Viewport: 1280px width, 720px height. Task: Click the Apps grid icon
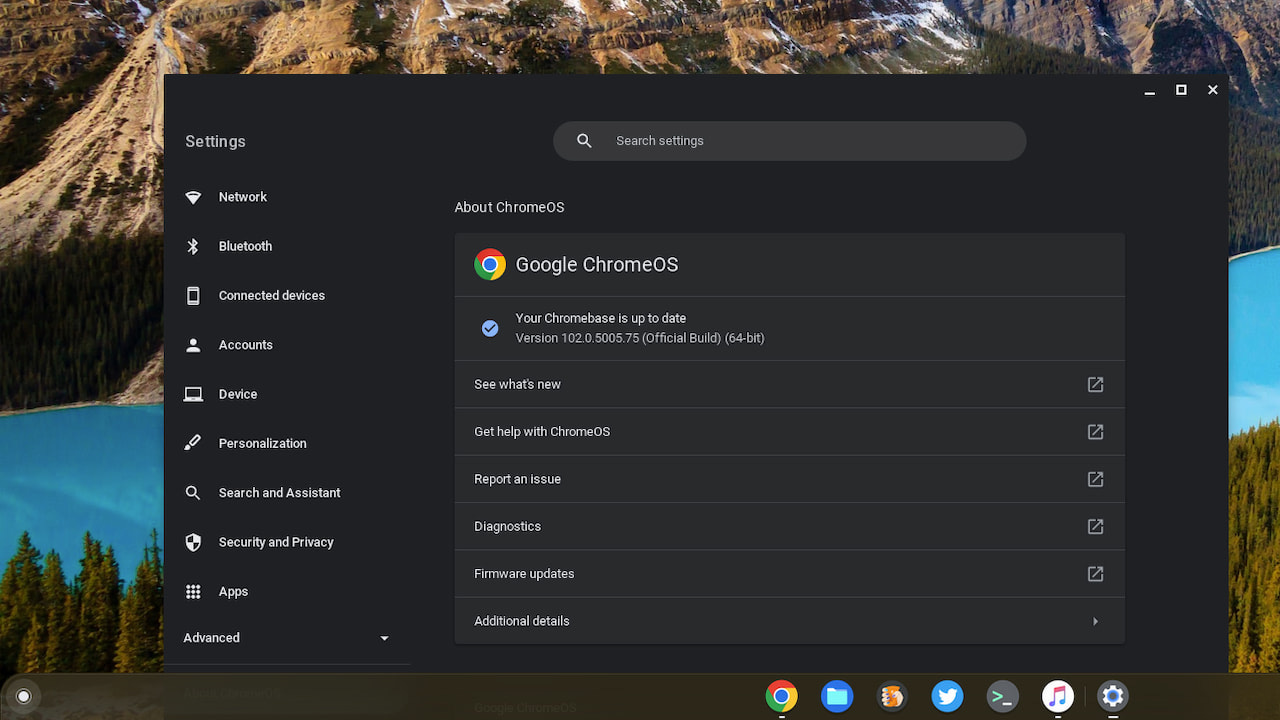click(x=193, y=591)
